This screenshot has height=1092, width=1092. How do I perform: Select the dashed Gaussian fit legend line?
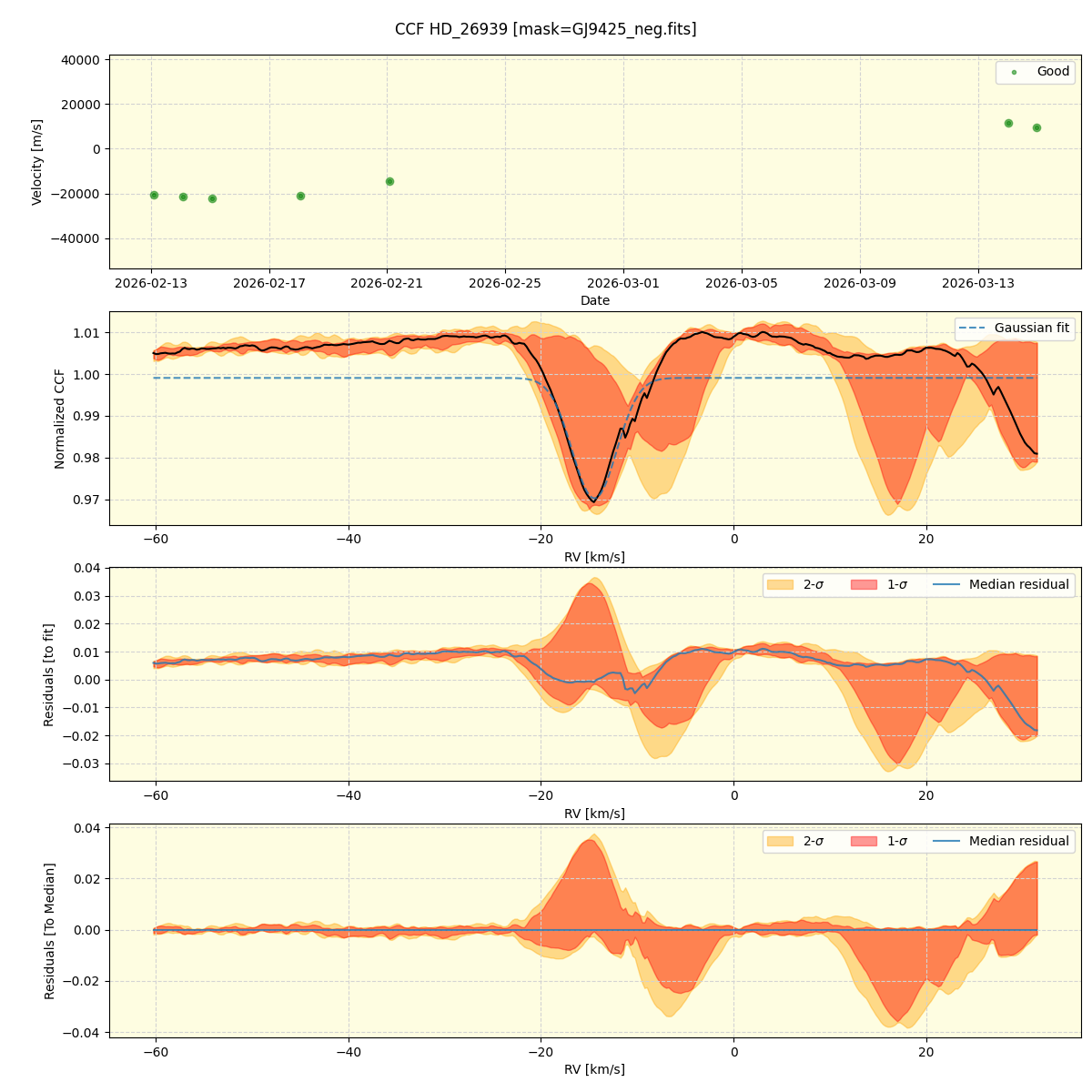pos(972,326)
